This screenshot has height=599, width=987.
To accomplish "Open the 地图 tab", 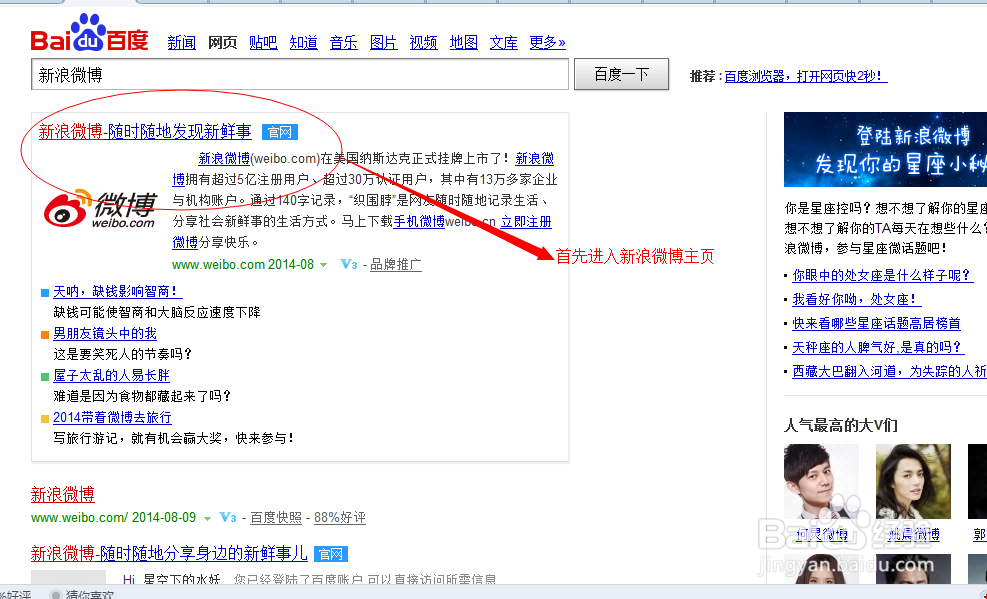I will (464, 43).
